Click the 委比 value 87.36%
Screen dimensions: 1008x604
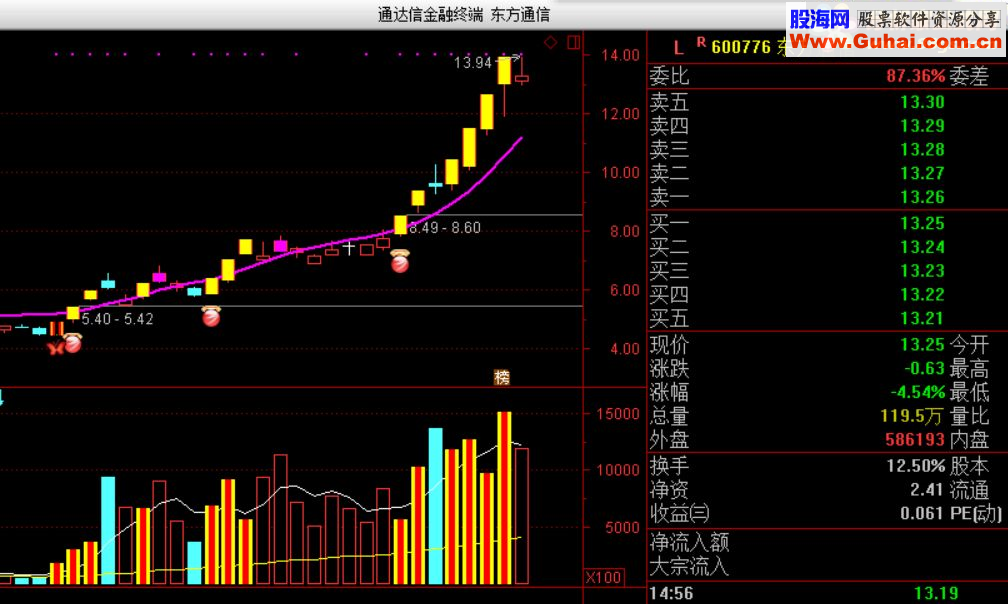pos(915,76)
